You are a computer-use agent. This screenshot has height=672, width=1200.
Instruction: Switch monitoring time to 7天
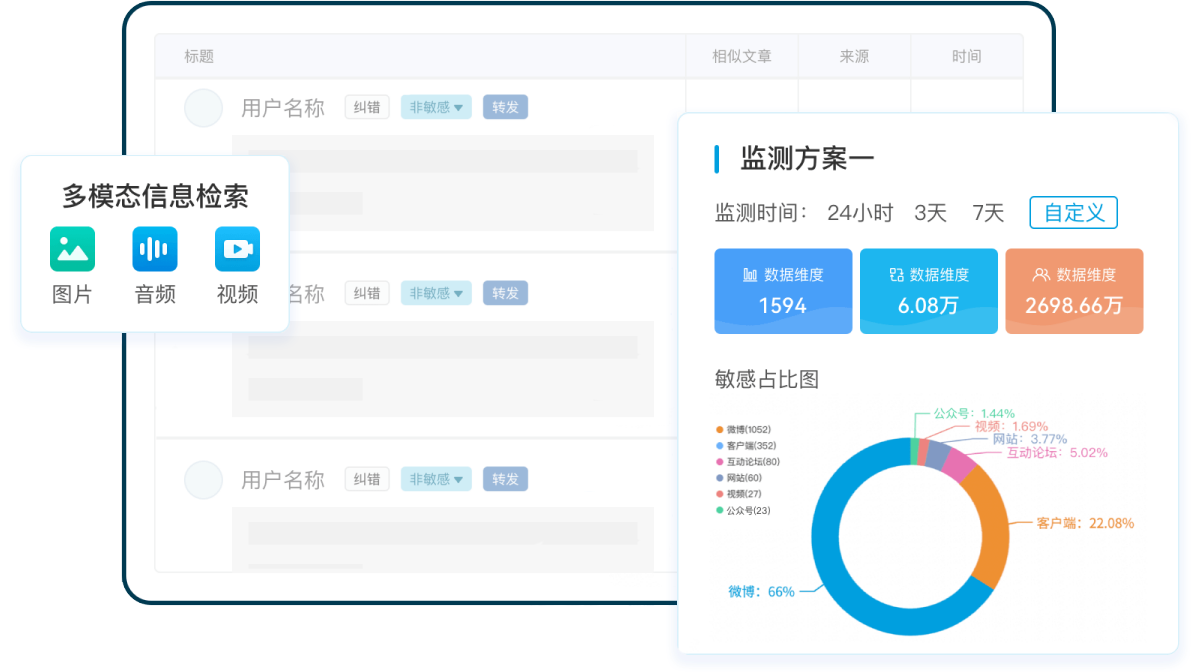click(x=988, y=213)
